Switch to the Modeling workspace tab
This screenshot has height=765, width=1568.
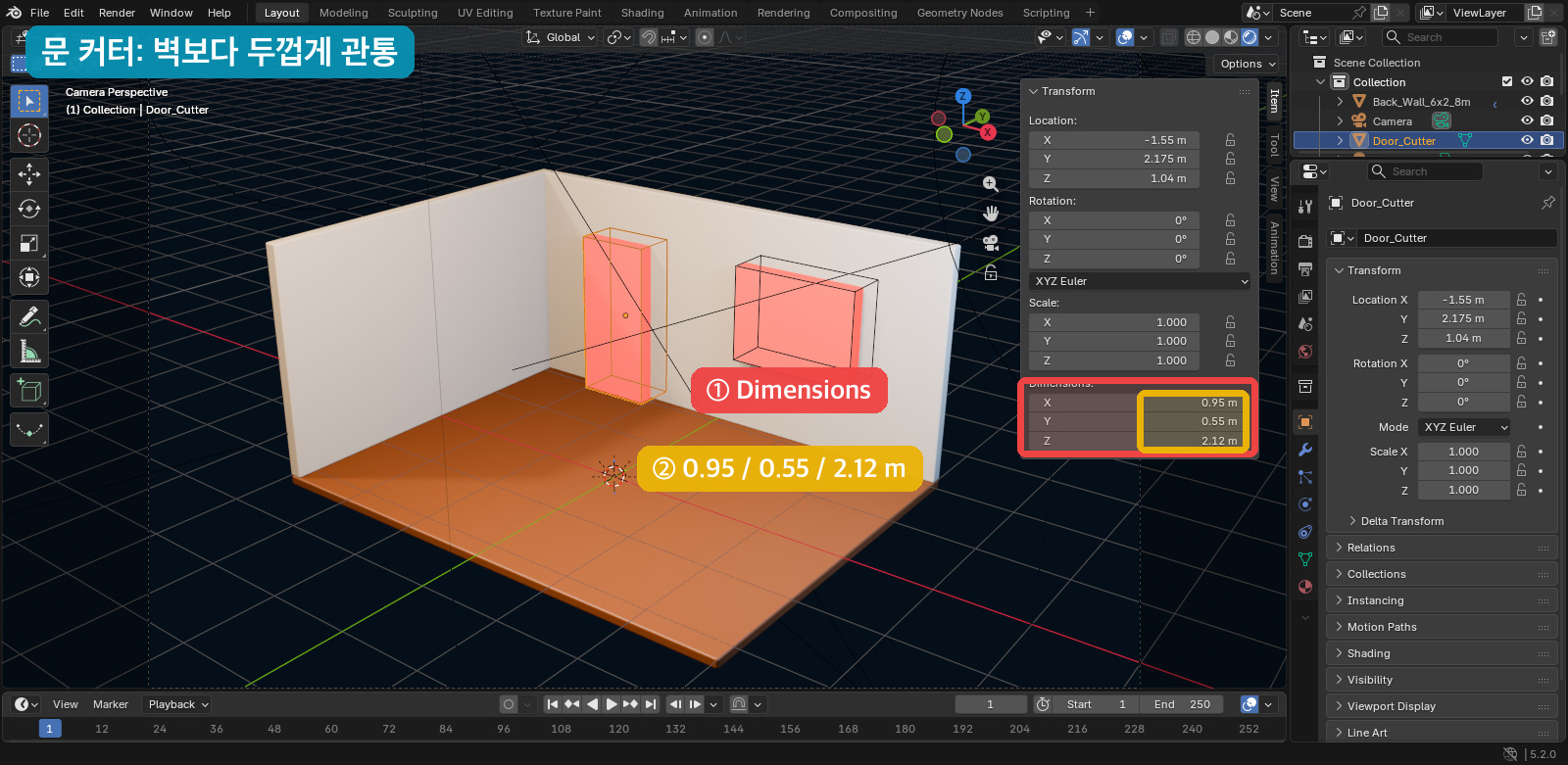point(344,13)
